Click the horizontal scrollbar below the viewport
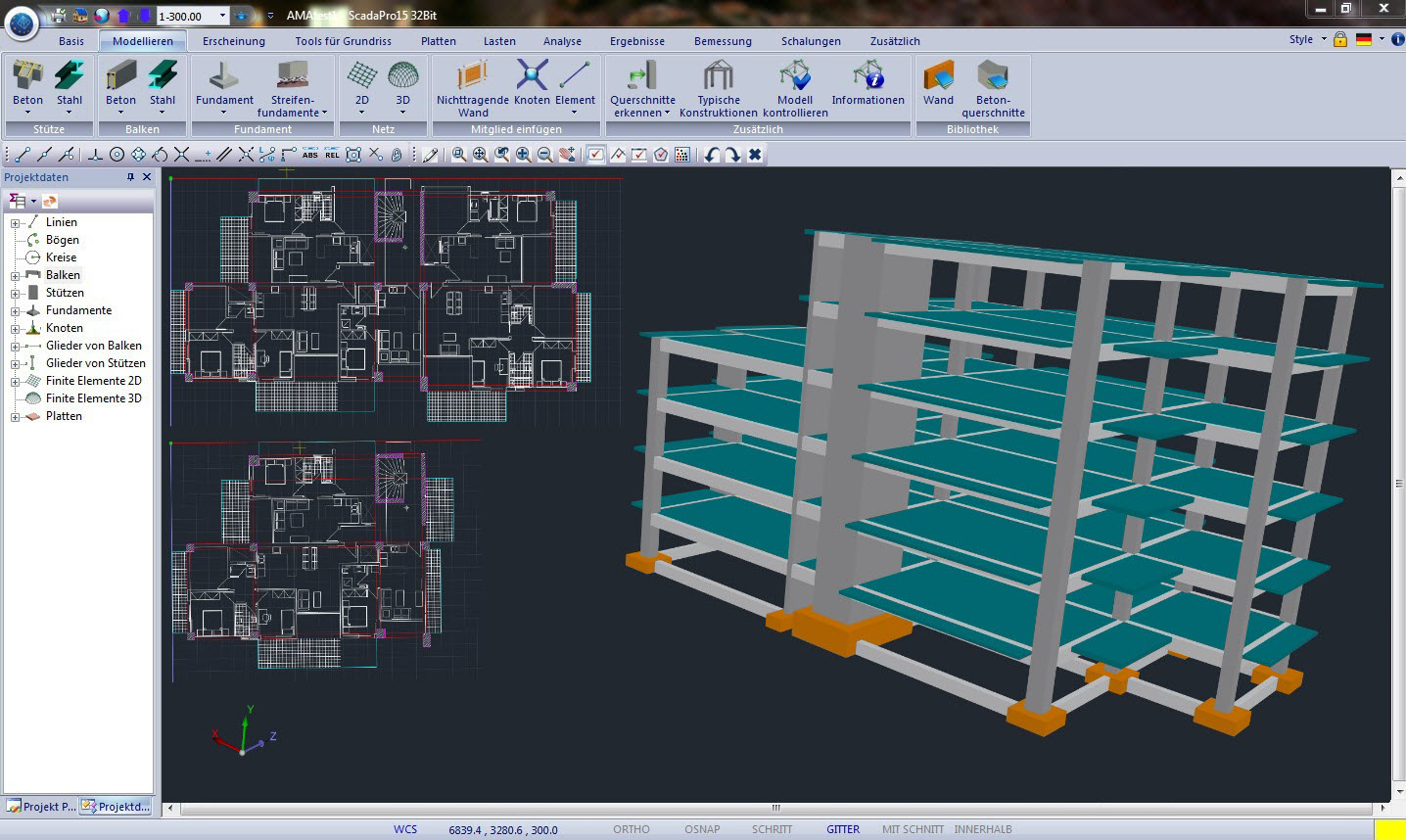Viewport: 1406px width, 840px height. (774, 809)
